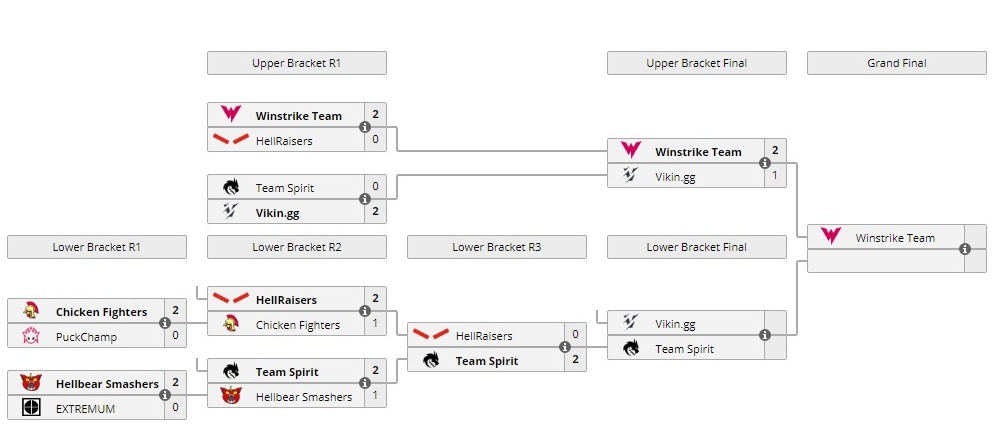
Task: Click the EXTREMUM team logo
Action: click(x=31, y=407)
